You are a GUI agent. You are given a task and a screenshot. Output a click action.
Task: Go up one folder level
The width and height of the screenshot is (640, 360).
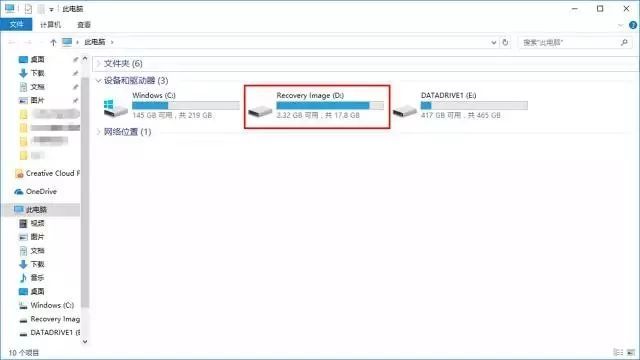click(53, 42)
